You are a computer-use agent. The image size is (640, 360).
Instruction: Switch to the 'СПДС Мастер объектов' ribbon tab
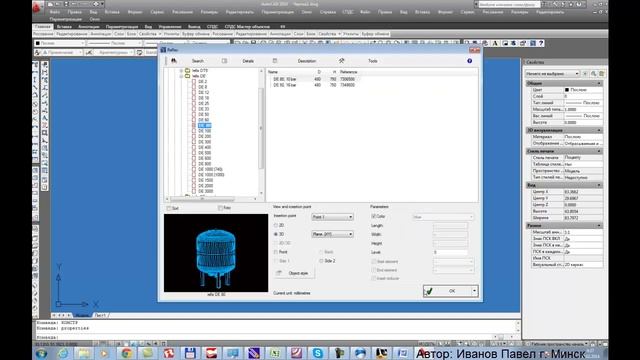click(247, 27)
